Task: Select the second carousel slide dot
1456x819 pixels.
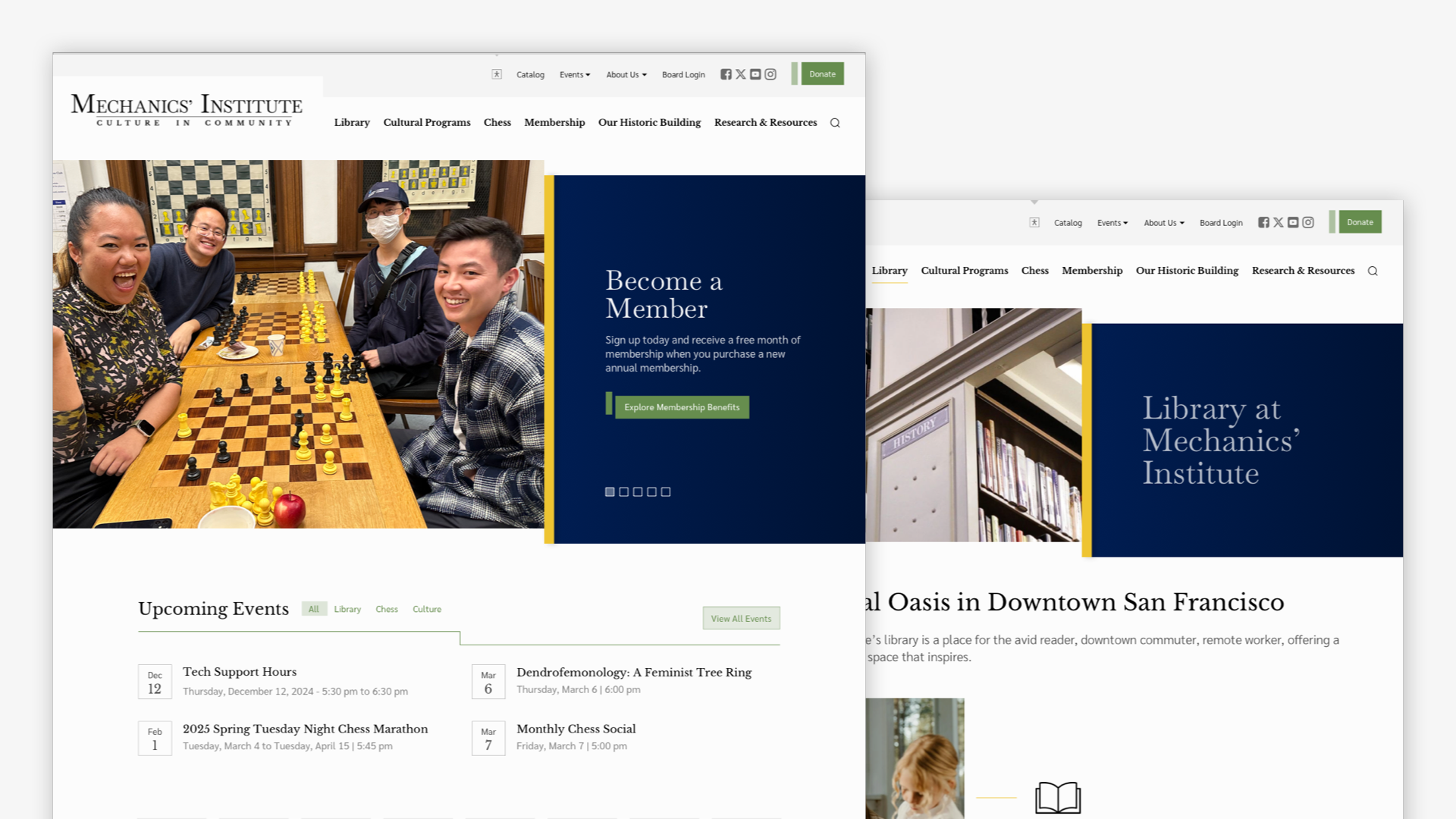Action: pos(623,491)
